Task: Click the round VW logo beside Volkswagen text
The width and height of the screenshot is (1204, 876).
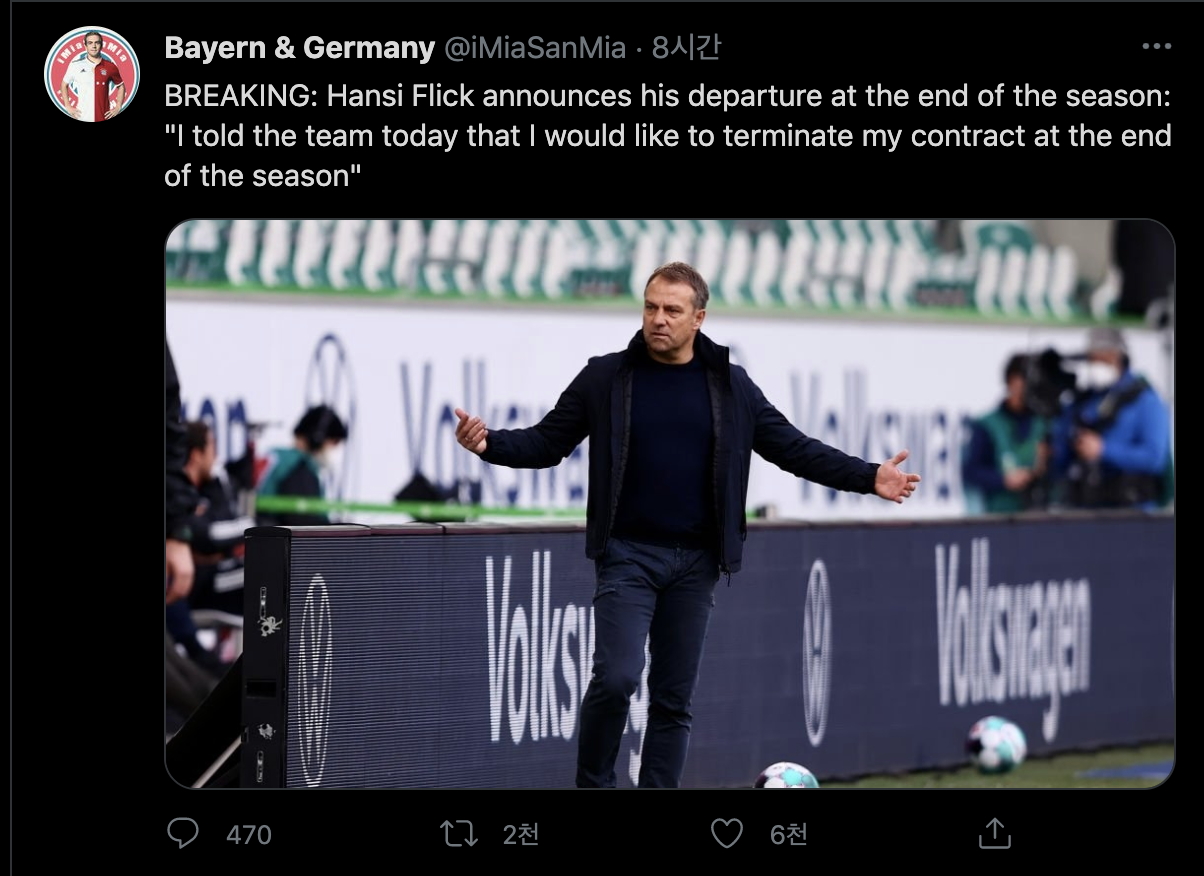Action: [817, 650]
